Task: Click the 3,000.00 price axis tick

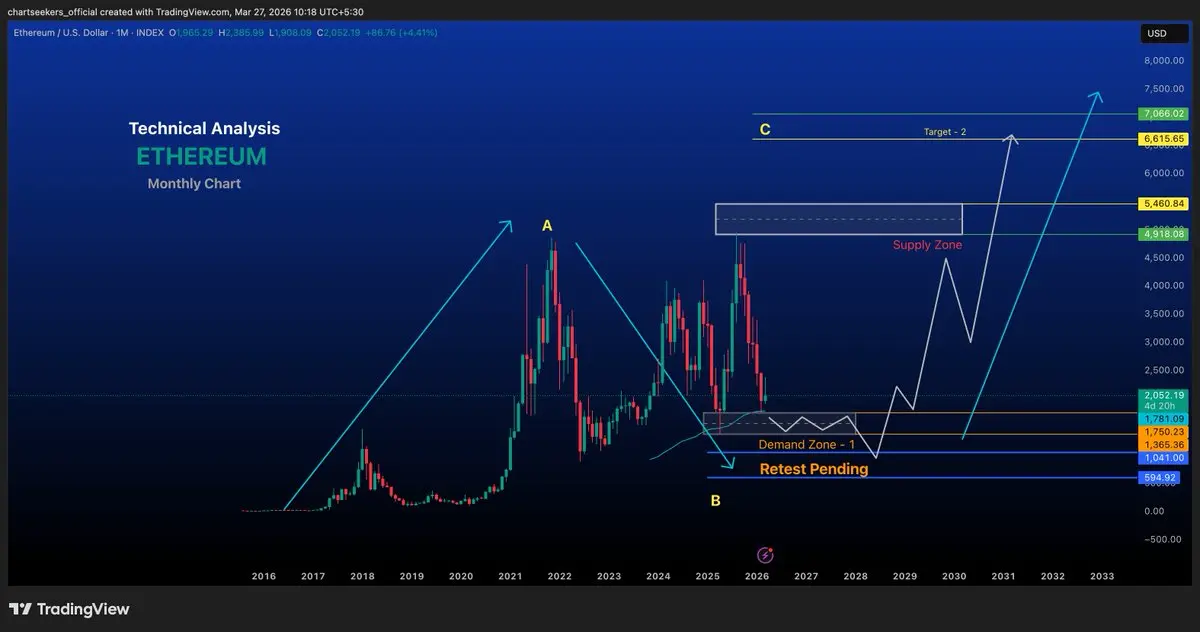Action: coord(1164,342)
